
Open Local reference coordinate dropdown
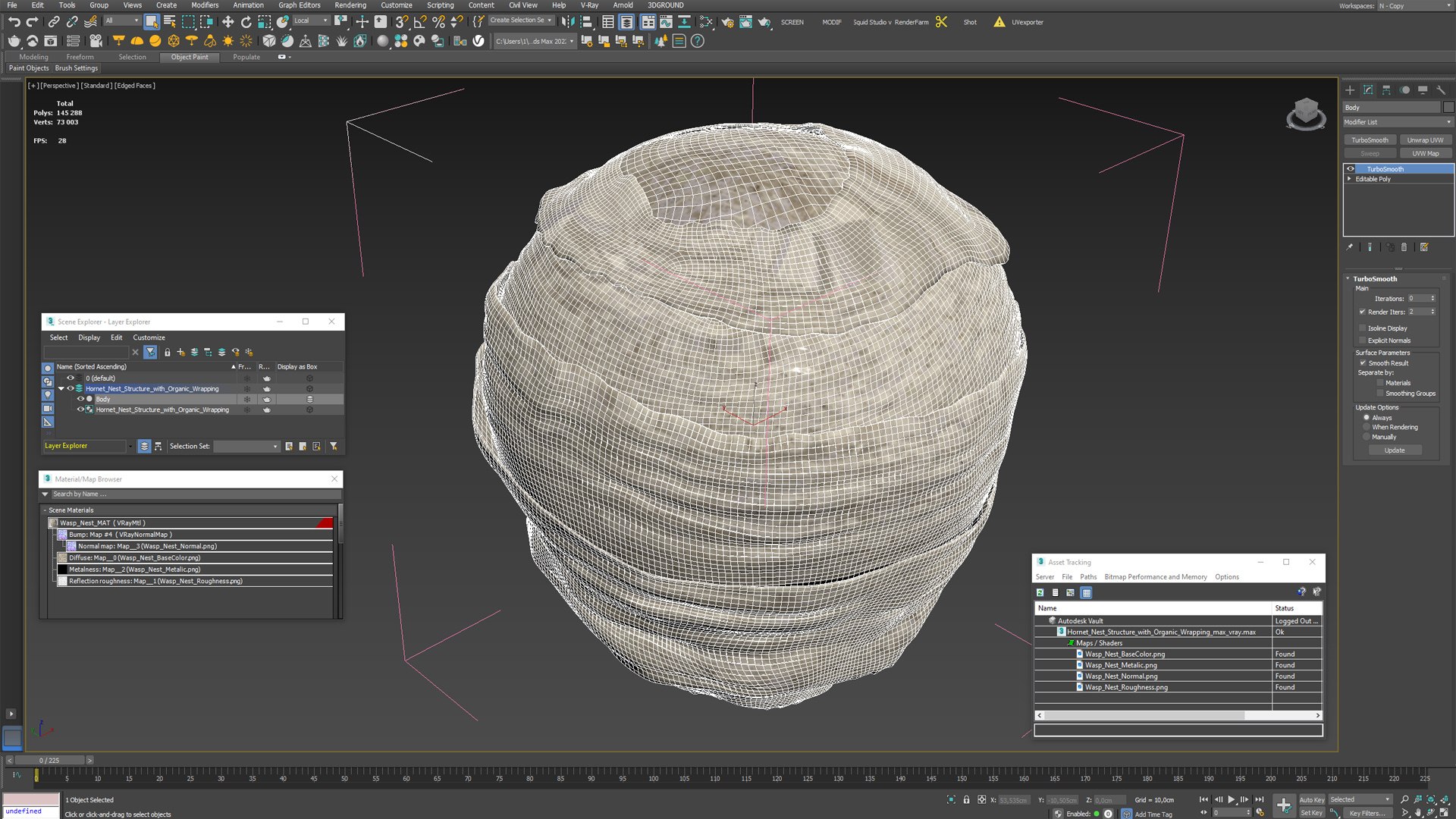(311, 21)
